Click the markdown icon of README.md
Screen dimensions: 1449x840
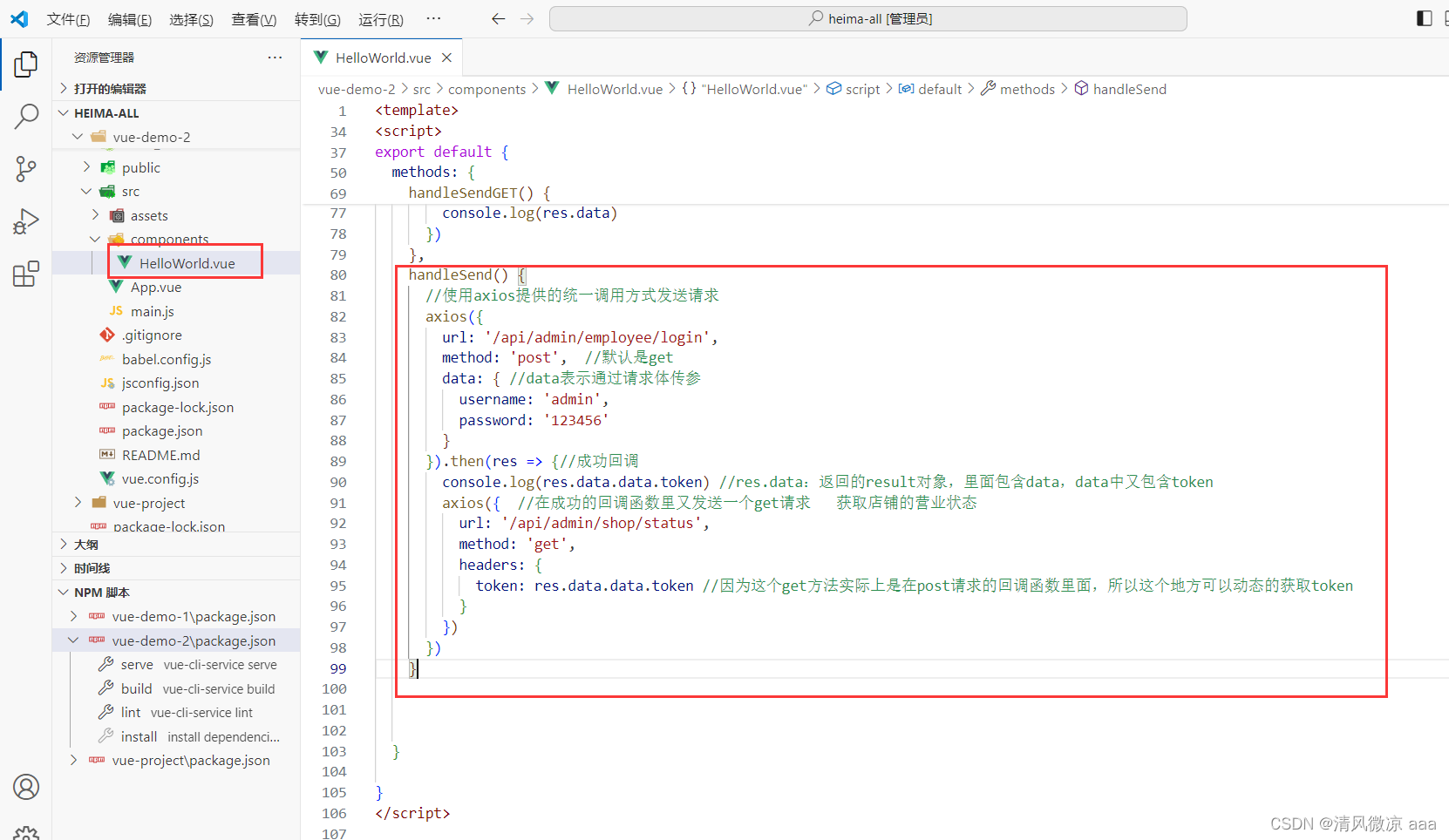[x=107, y=455]
